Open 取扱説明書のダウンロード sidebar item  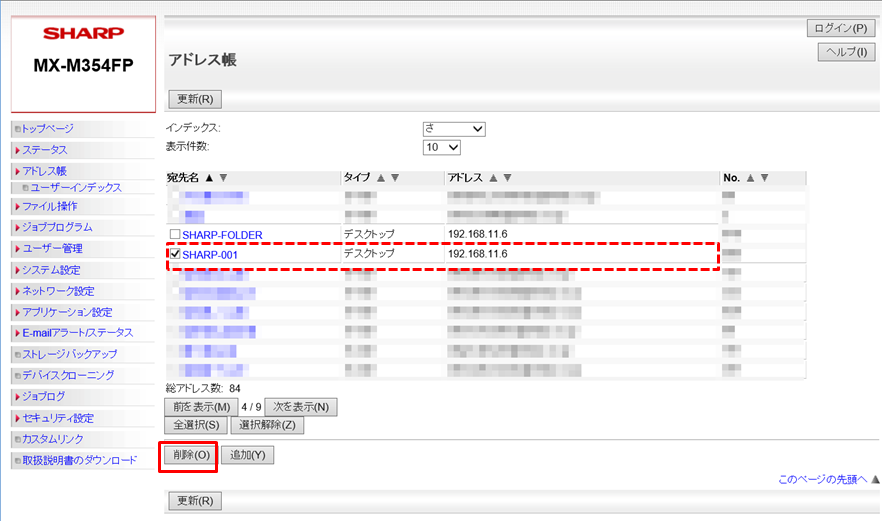tap(79, 460)
